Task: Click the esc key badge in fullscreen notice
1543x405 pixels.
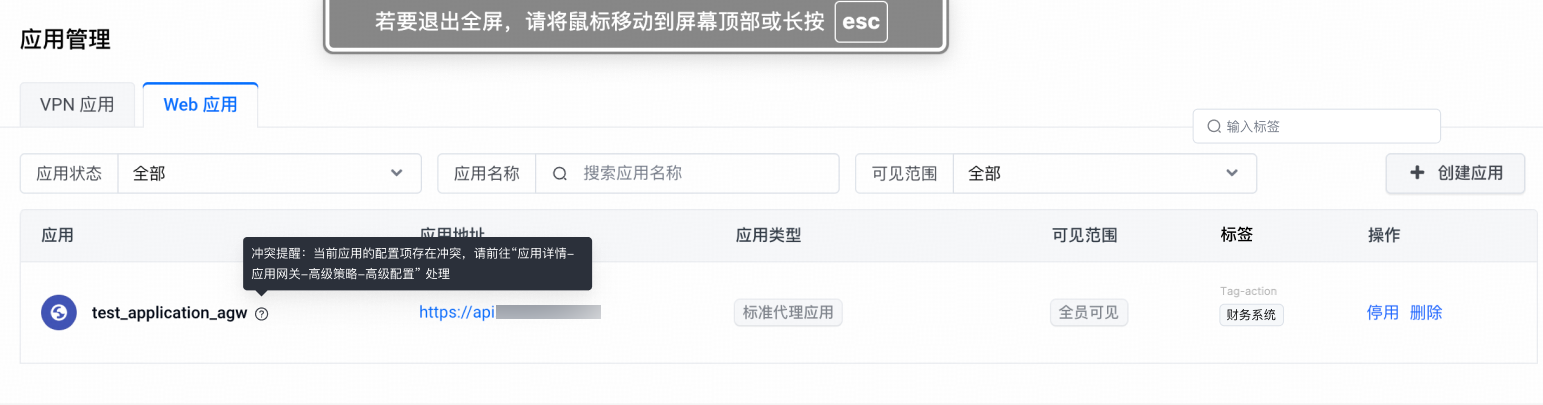Action: pyautogui.click(x=861, y=23)
